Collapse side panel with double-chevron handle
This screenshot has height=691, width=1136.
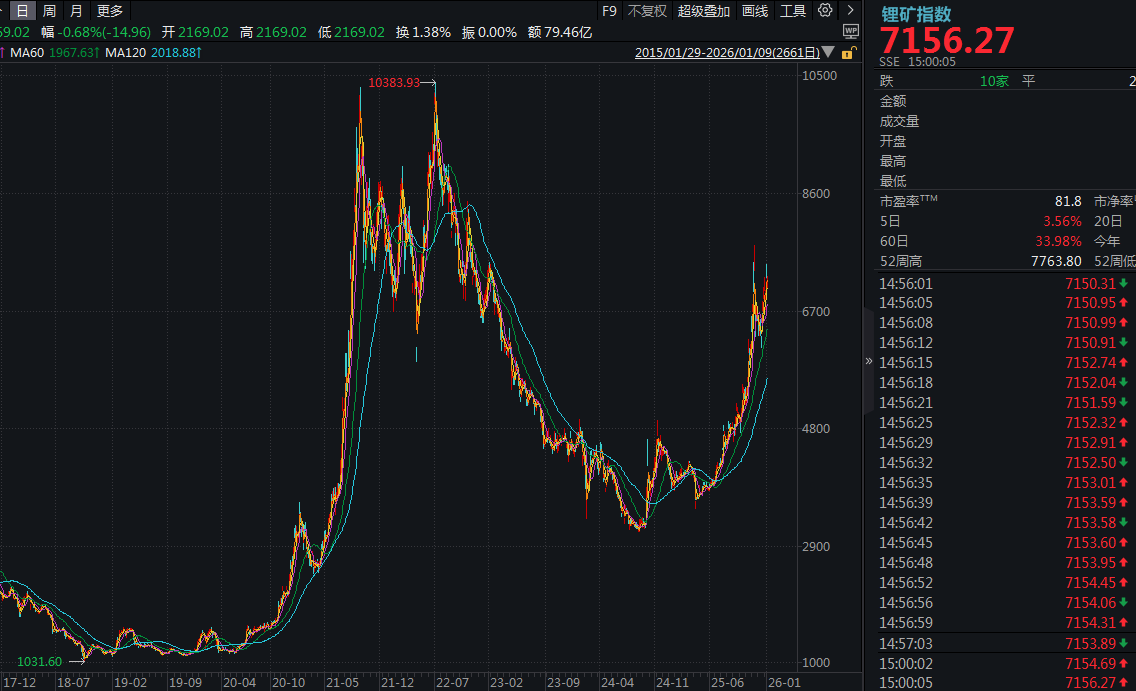click(868, 361)
